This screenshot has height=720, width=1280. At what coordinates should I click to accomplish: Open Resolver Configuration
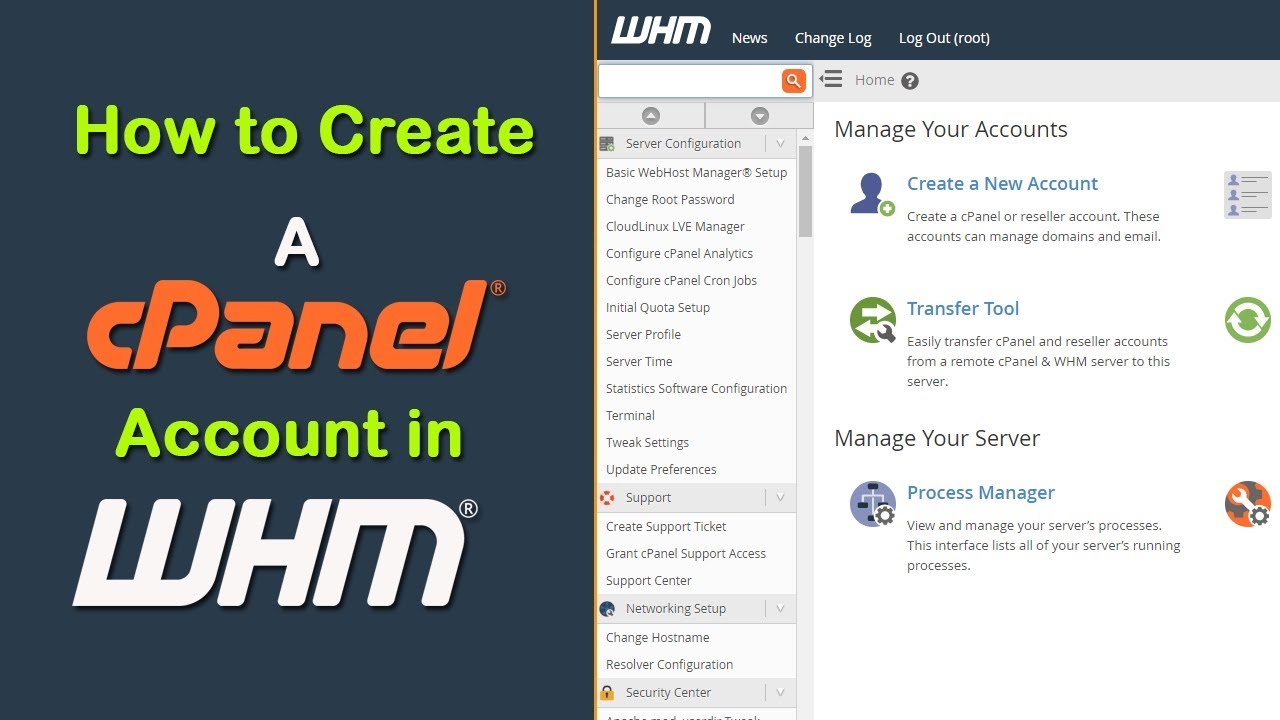[x=669, y=665]
